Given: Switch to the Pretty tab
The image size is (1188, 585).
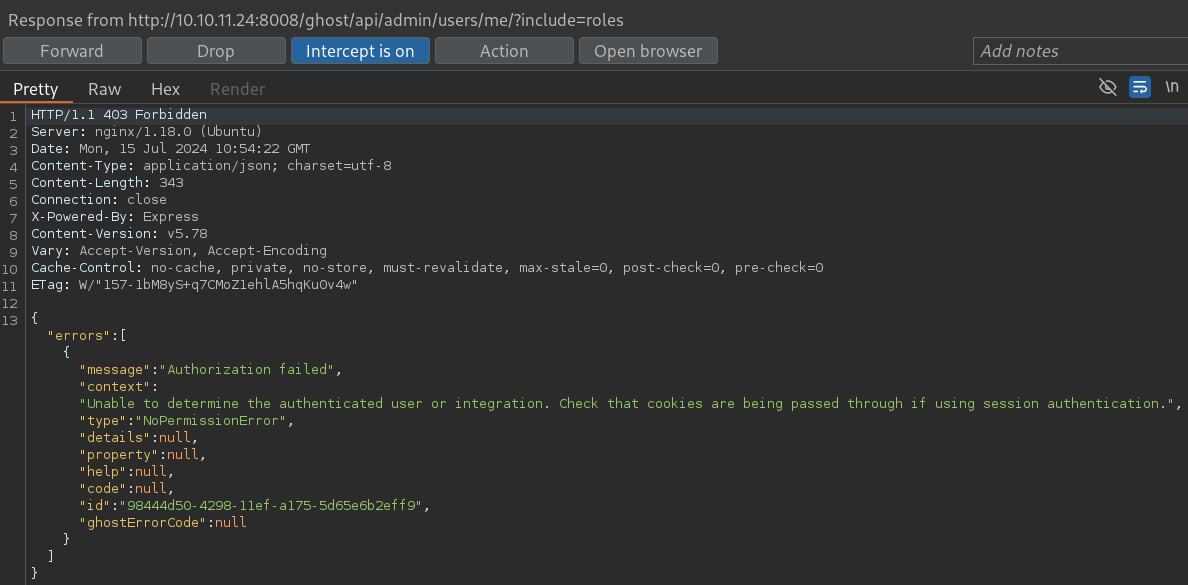Looking at the screenshot, I should pos(36,89).
